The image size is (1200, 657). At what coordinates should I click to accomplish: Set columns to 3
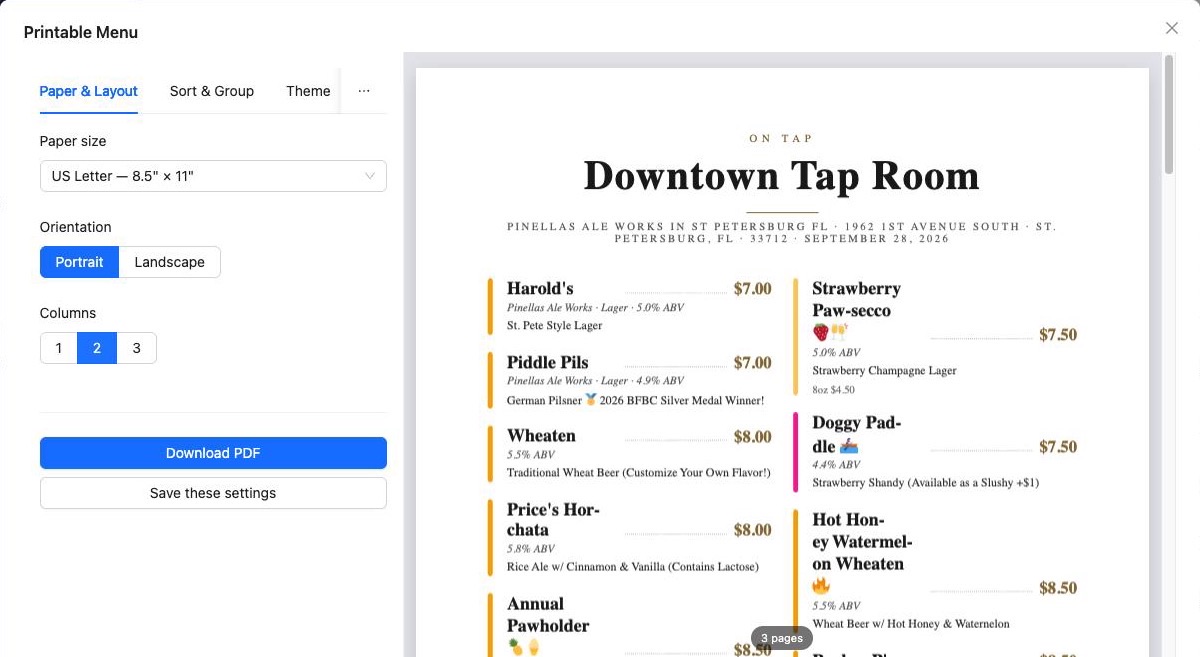(137, 348)
